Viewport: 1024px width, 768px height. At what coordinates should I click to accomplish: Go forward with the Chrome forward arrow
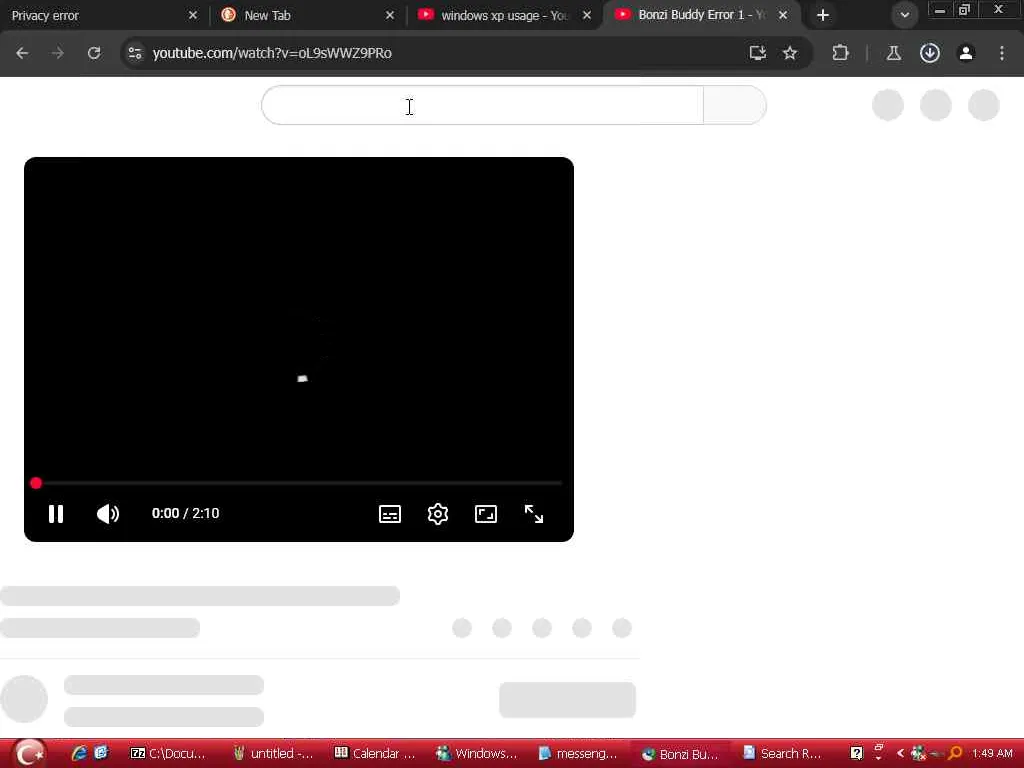(x=58, y=53)
